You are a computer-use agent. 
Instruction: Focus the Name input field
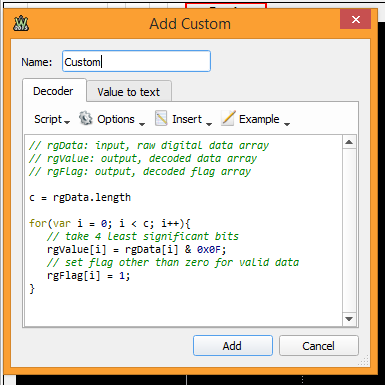coord(136,61)
